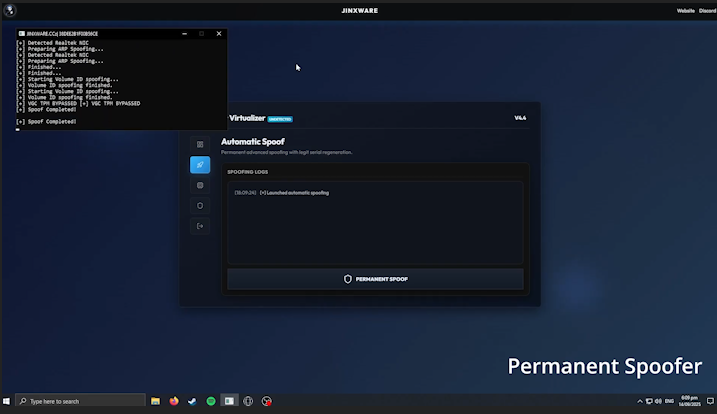Screen dimensions: 717x414
Task: Open File Explorer from the taskbar
Action: pos(156,401)
